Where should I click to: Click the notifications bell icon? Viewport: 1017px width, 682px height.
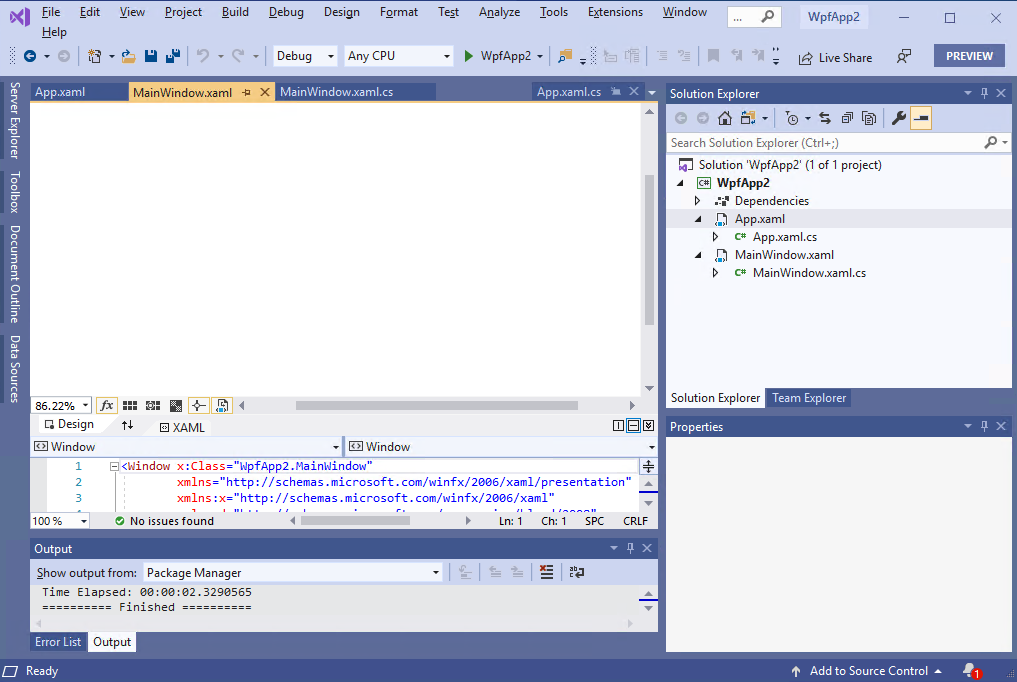[x=971, y=671]
